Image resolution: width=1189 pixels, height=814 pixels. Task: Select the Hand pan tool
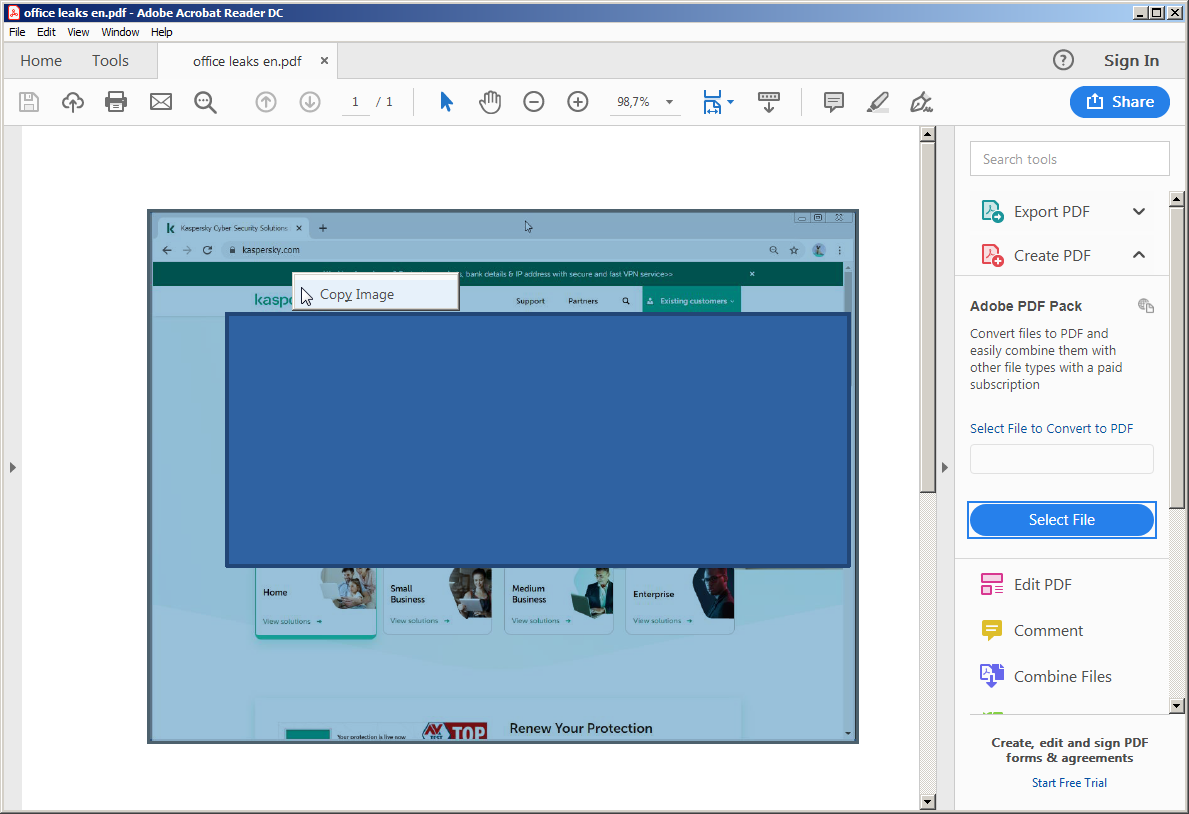click(x=489, y=102)
